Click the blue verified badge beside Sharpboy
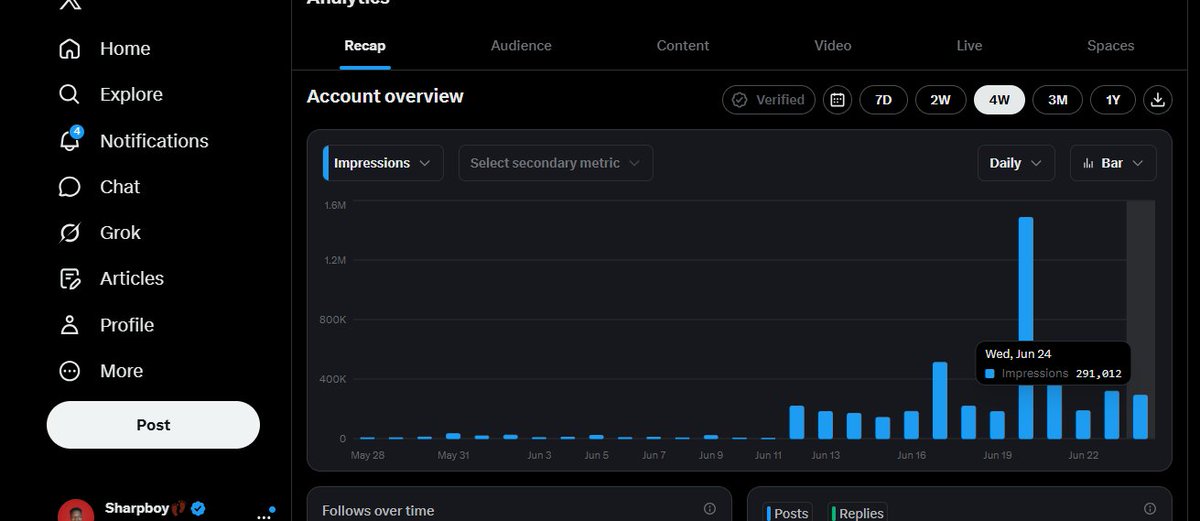The width and height of the screenshot is (1200, 521). [x=199, y=509]
